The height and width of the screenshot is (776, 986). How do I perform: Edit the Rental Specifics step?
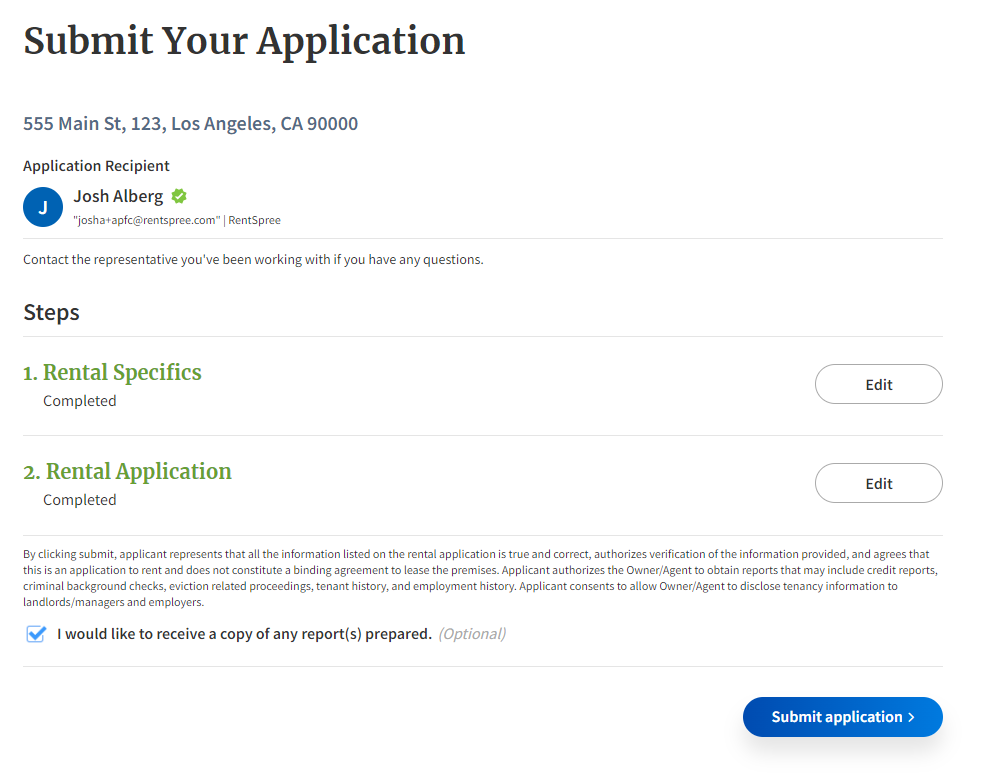click(878, 384)
